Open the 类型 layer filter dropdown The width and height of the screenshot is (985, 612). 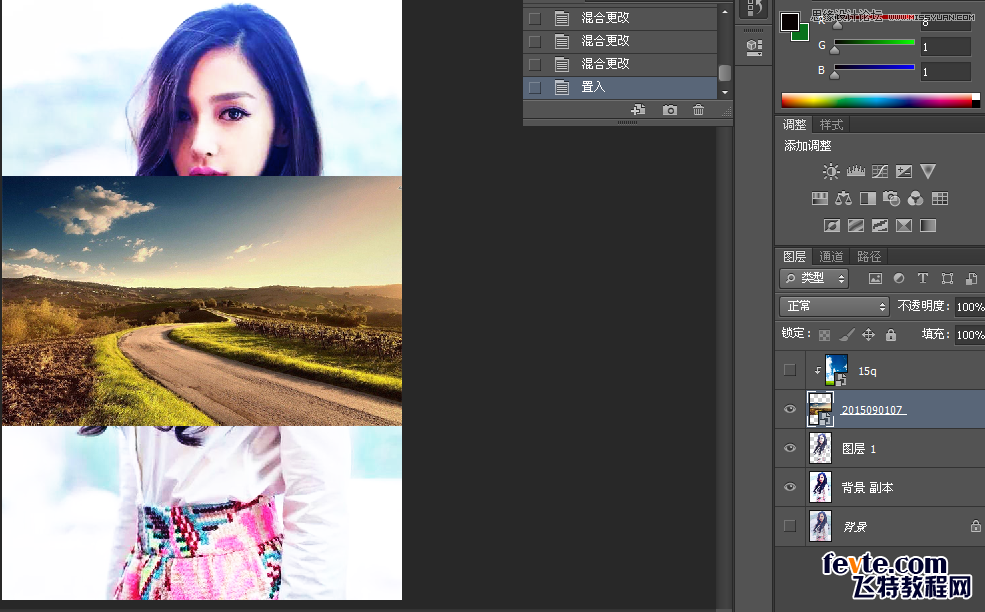(813, 278)
